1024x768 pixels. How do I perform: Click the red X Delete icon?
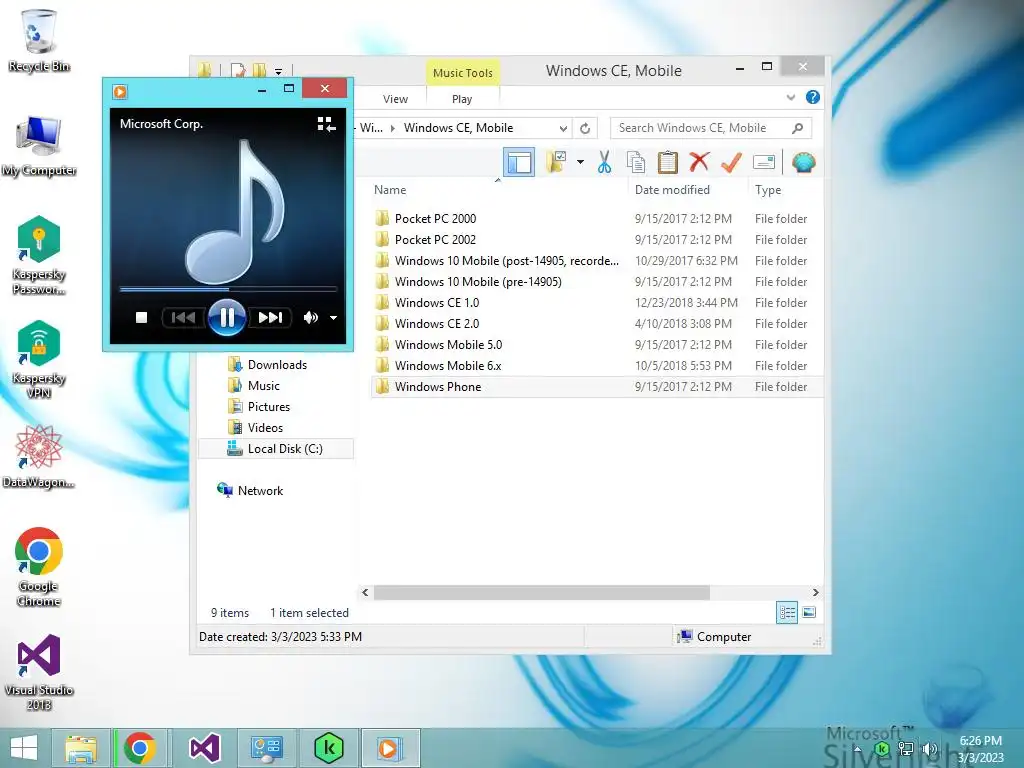tap(699, 161)
